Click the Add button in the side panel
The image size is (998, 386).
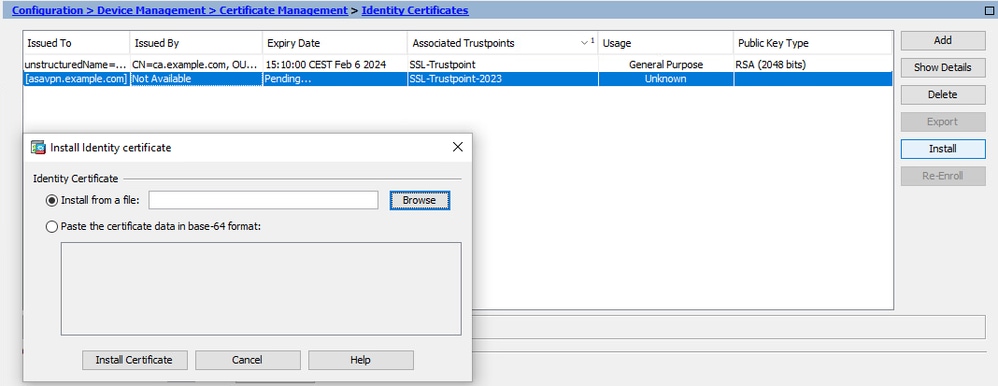tap(943, 40)
